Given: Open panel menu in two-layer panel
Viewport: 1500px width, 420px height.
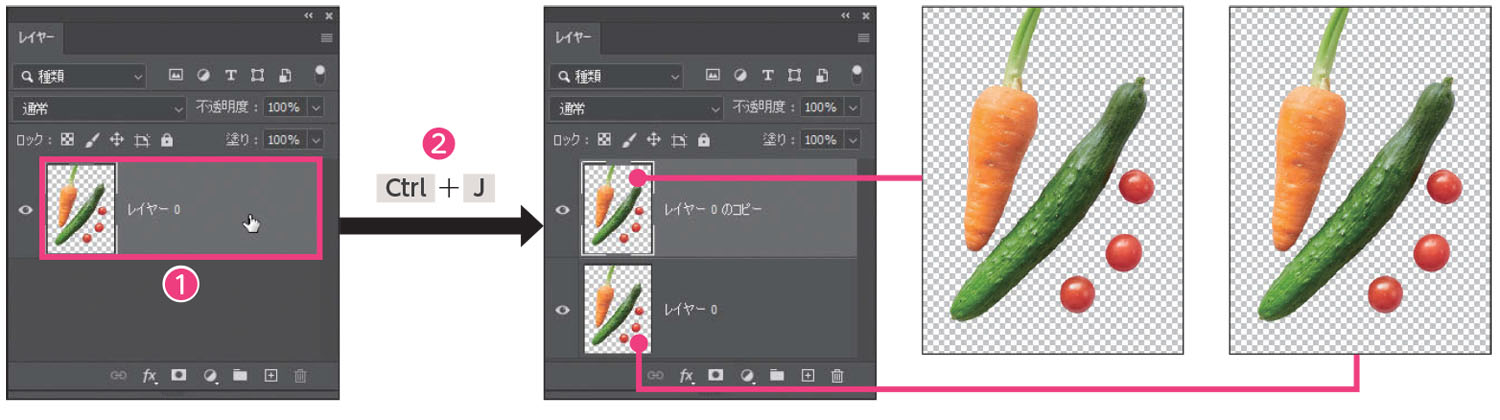Looking at the screenshot, I should (x=864, y=38).
